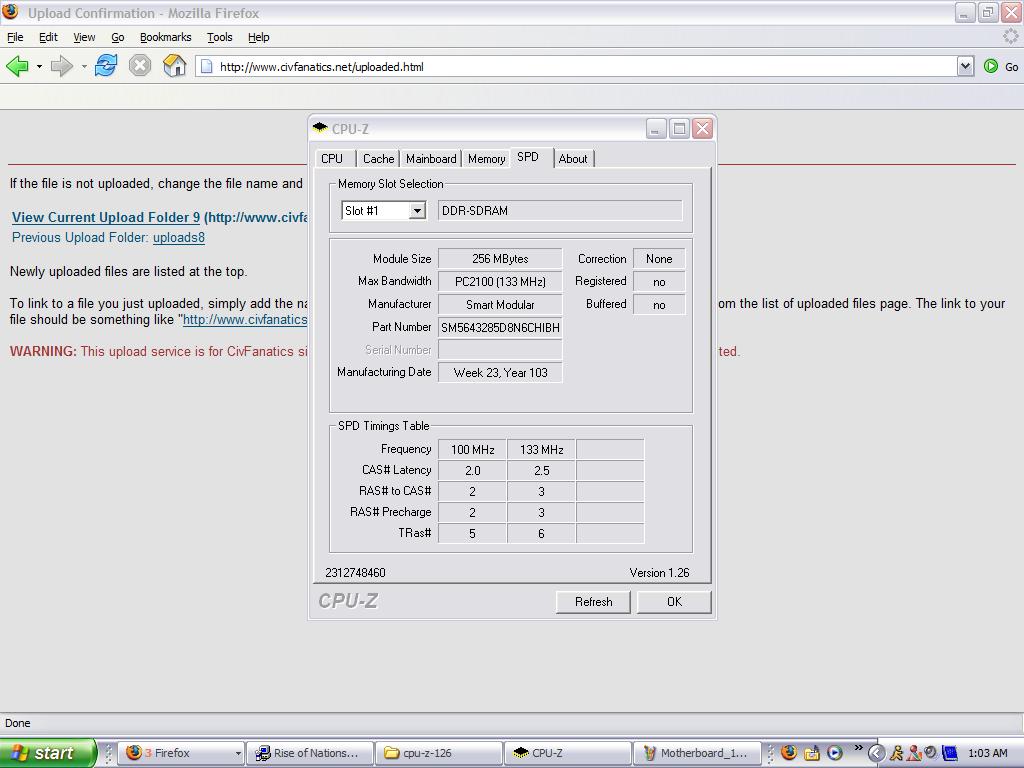Switch to the Cache tab
Viewport: 1024px width, 768px height.
coord(378,159)
